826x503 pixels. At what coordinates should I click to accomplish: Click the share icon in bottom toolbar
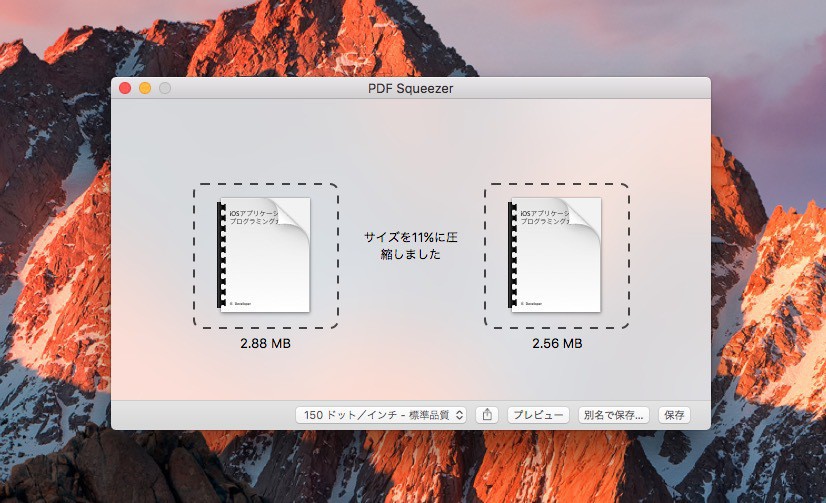coord(487,415)
